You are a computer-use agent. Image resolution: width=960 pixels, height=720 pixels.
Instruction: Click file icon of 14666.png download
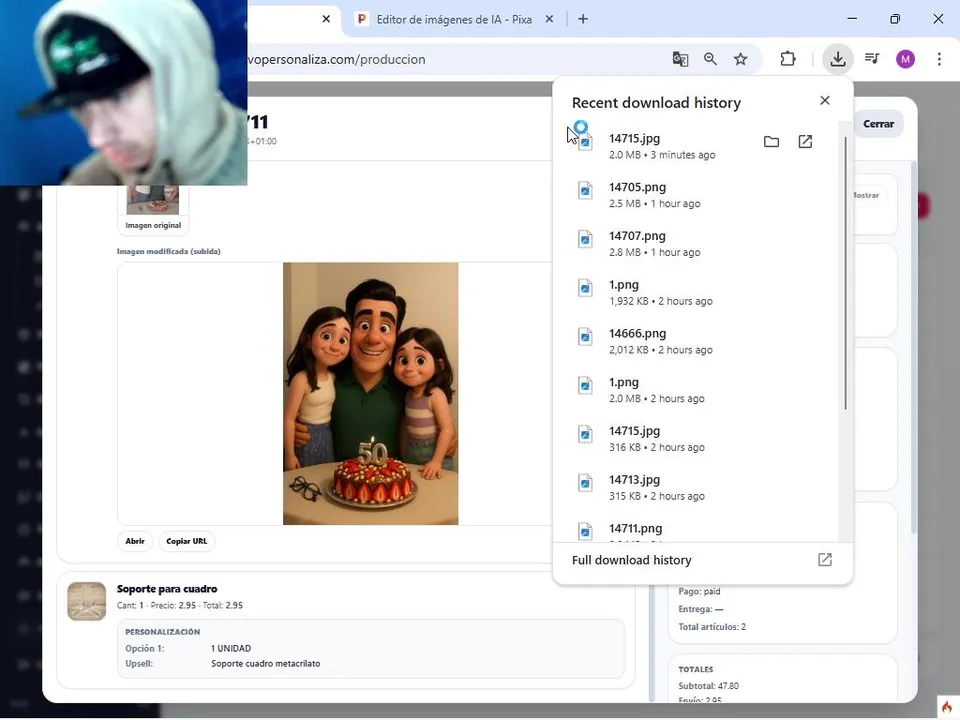585,337
